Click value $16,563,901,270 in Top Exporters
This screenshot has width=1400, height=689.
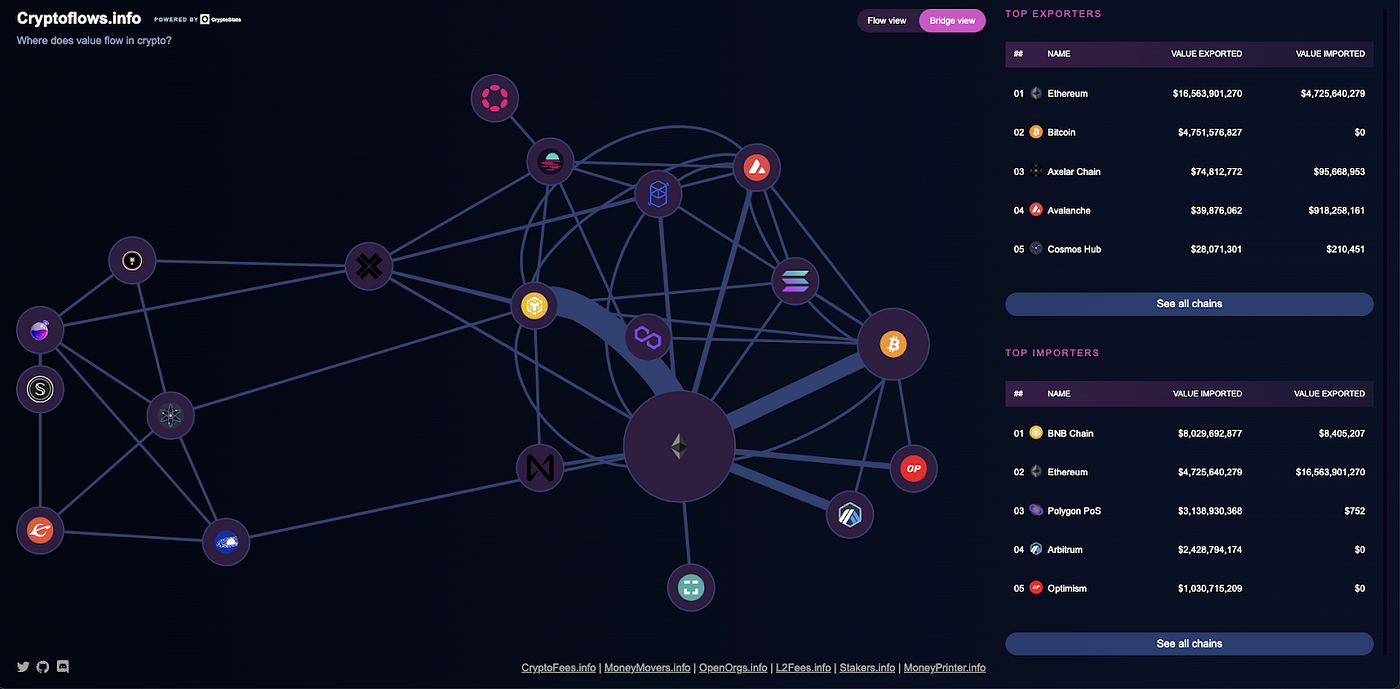(1207, 93)
